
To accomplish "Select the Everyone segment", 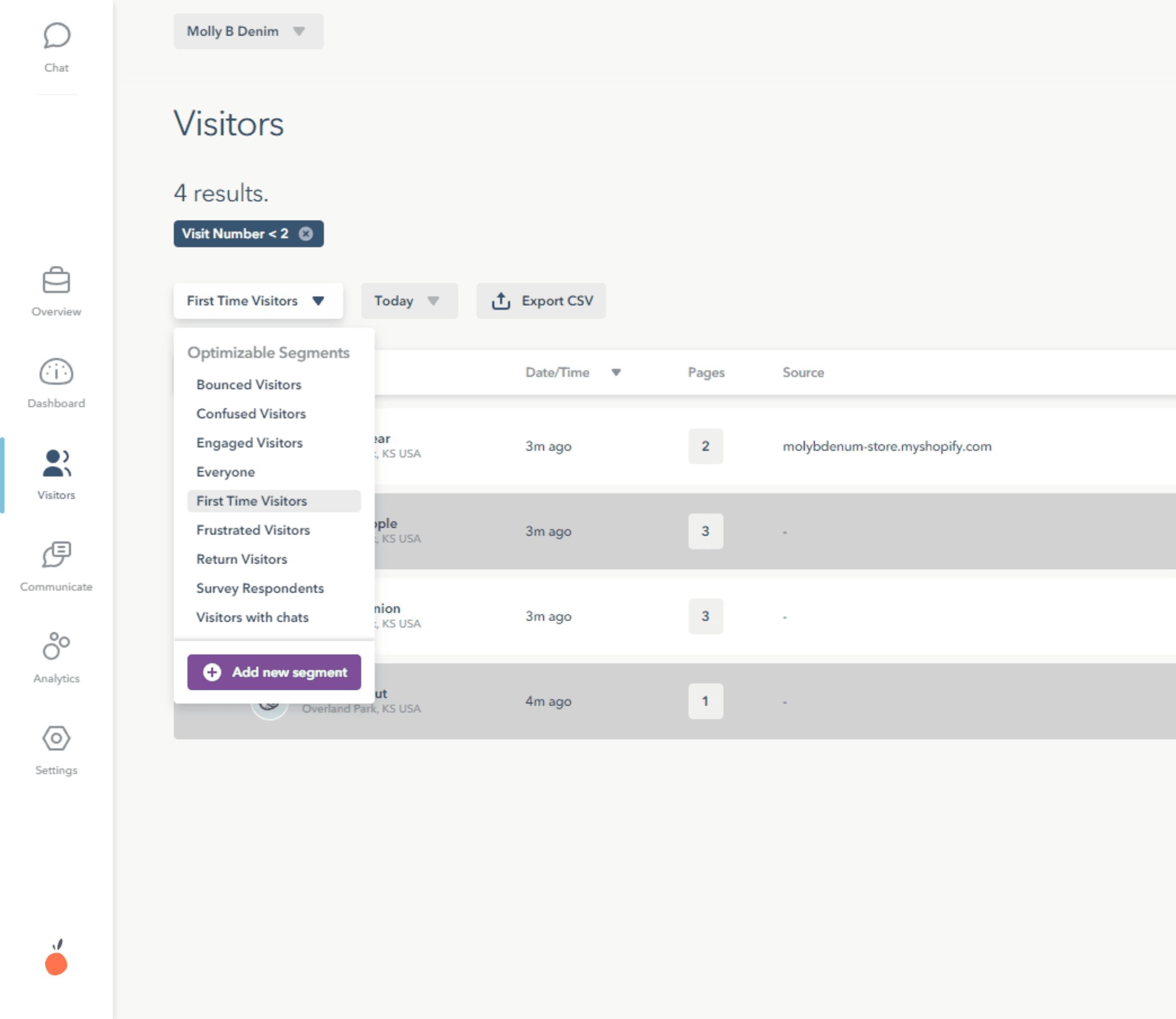I will point(225,472).
